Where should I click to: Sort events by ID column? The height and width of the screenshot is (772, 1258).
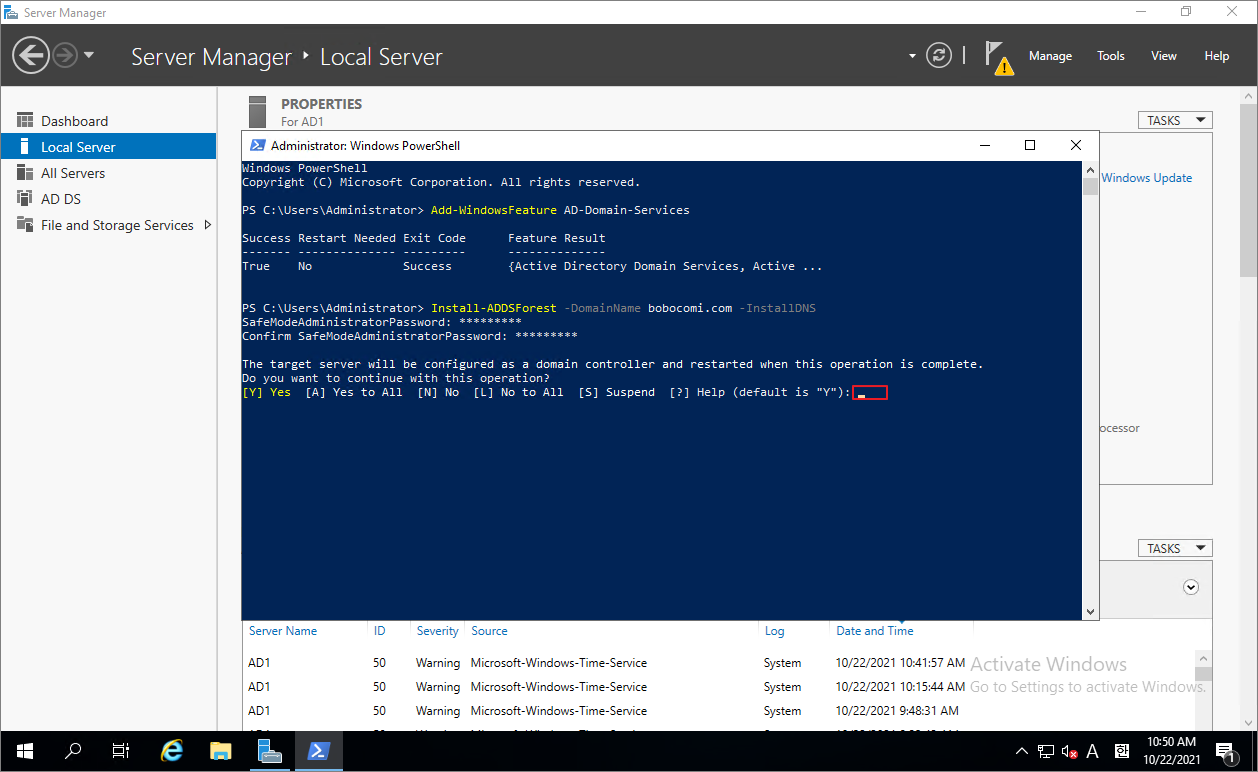(380, 631)
